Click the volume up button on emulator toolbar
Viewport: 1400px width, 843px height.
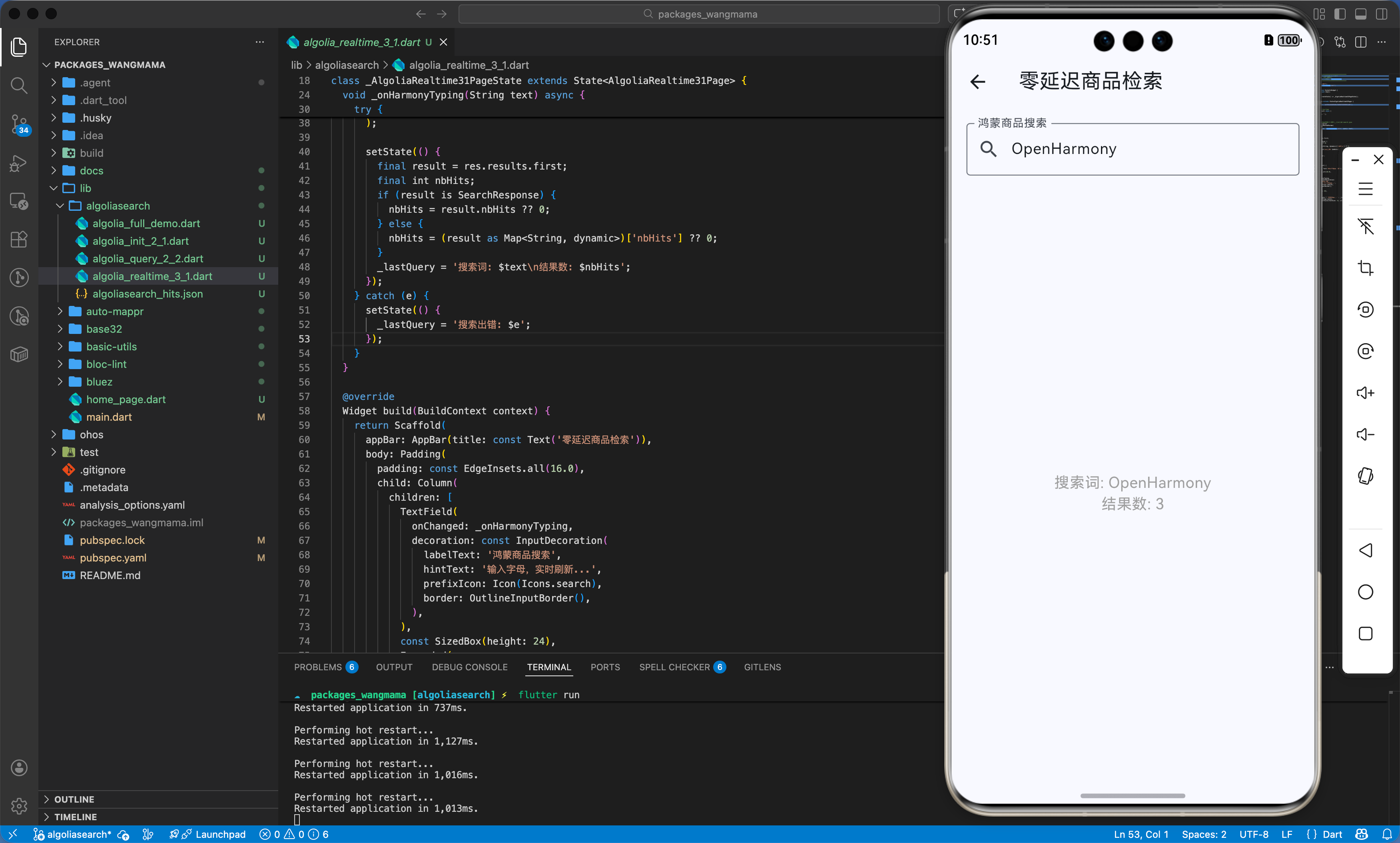point(1365,393)
